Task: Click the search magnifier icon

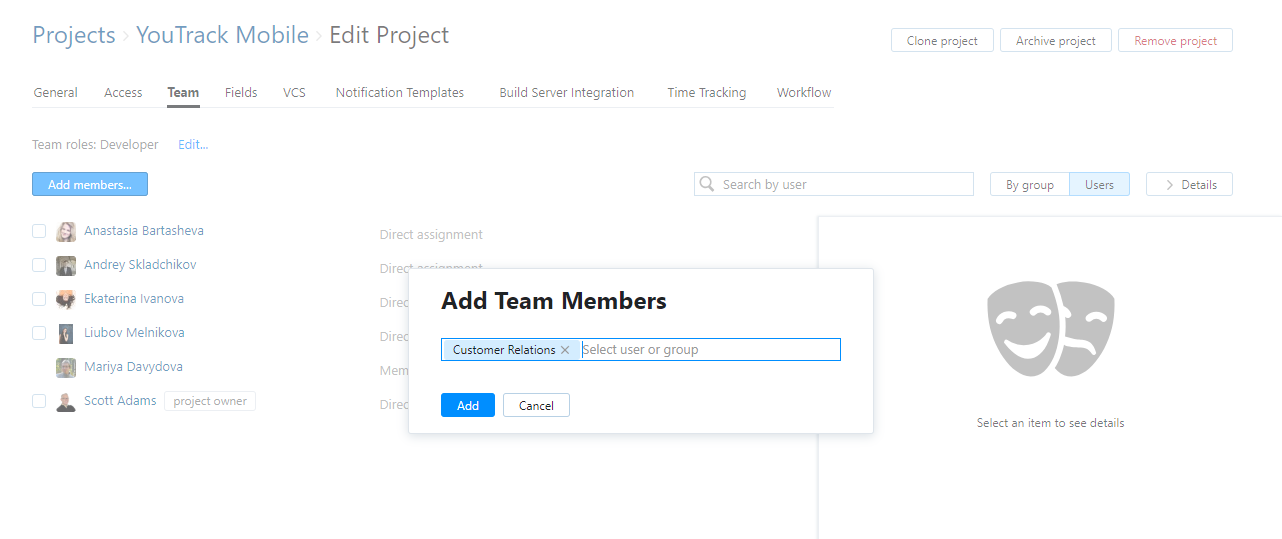Action: pyautogui.click(x=708, y=184)
